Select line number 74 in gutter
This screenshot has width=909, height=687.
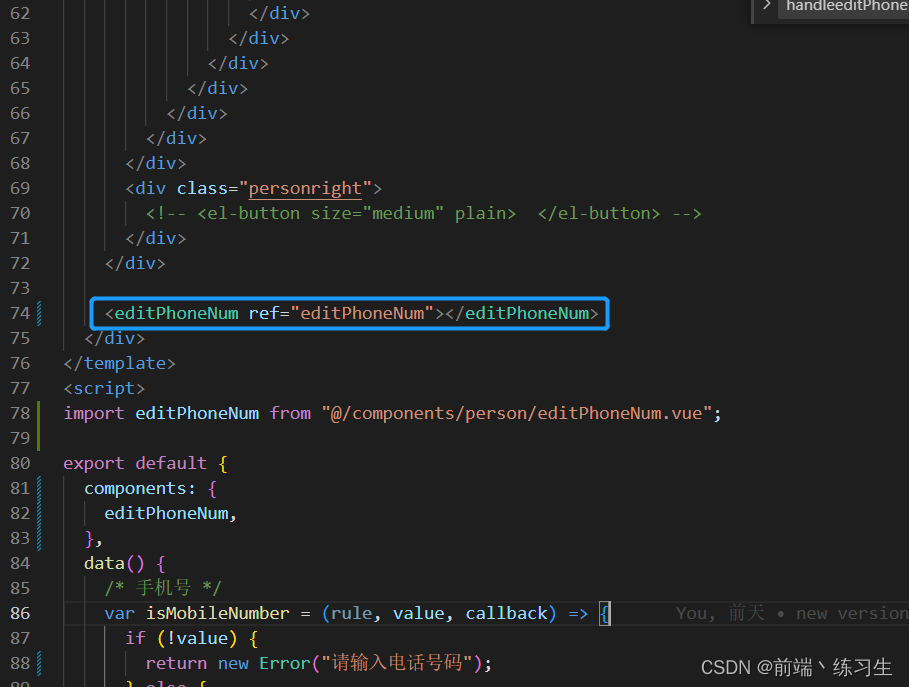(x=20, y=313)
